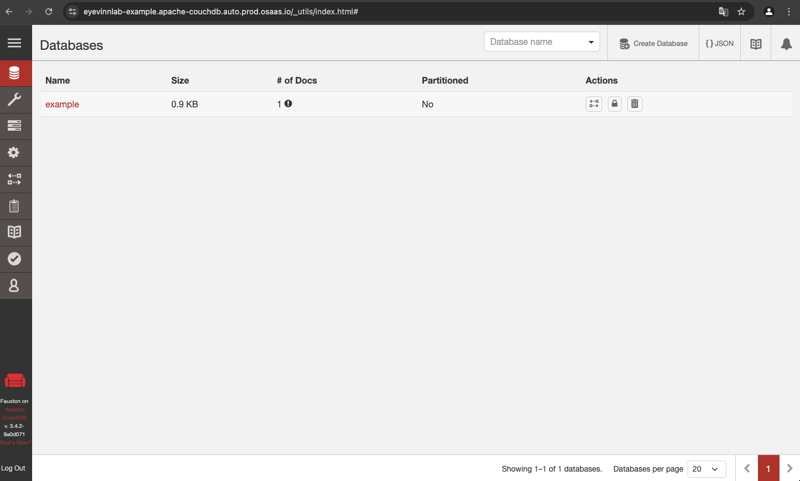Screen dimensions: 800x481
Task: Open the JSON API URL button
Action: (x=719, y=44)
